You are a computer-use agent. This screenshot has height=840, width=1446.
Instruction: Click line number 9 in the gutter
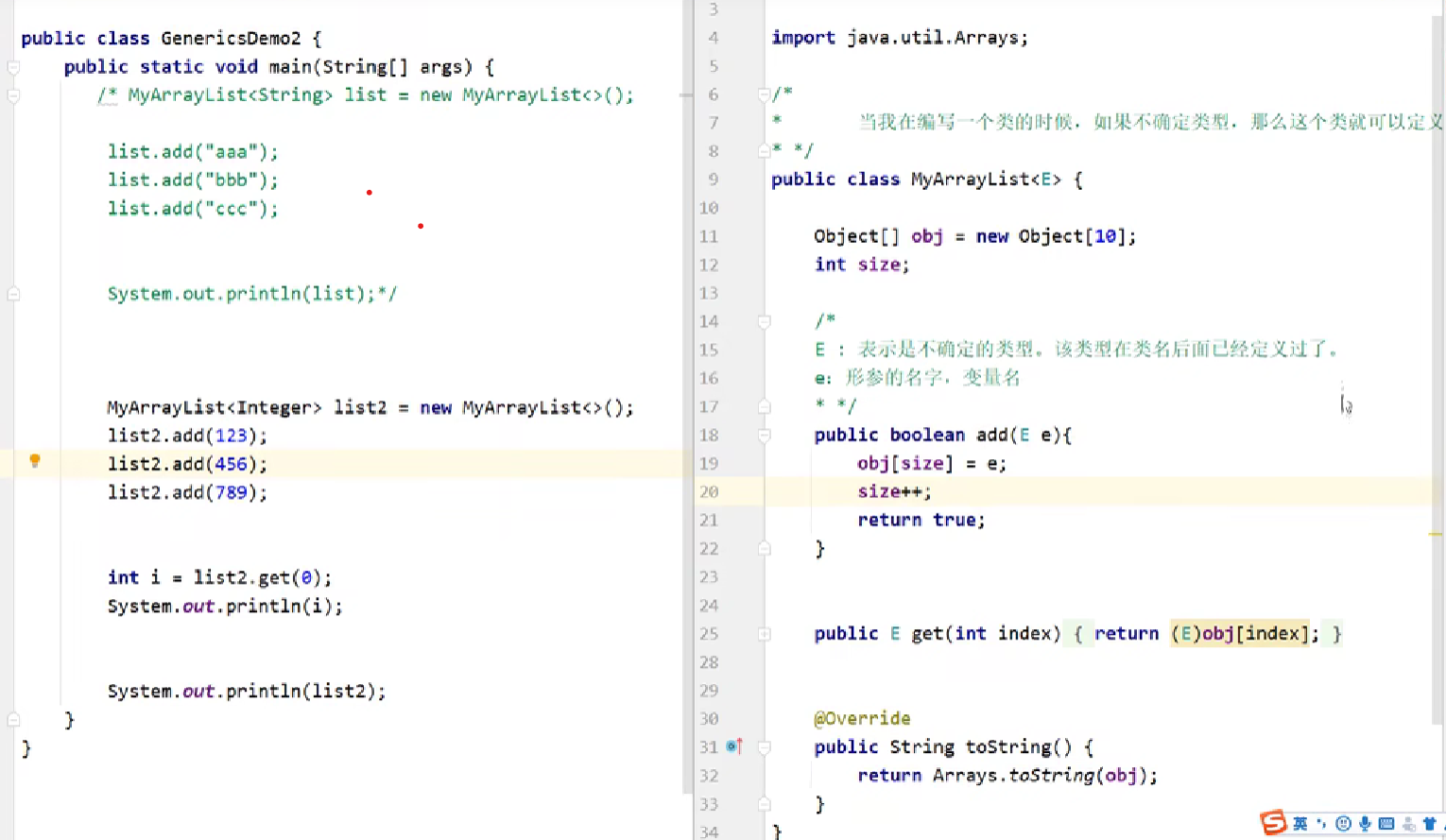coord(714,180)
